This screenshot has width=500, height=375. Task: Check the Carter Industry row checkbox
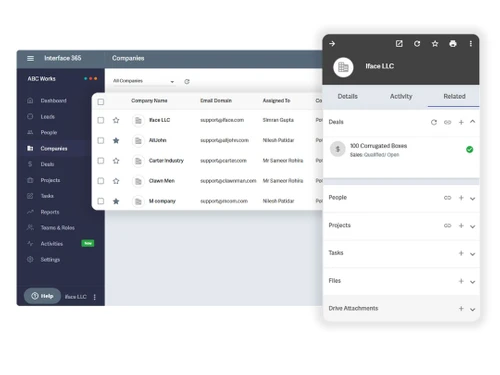pyautogui.click(x=101, y=161)
